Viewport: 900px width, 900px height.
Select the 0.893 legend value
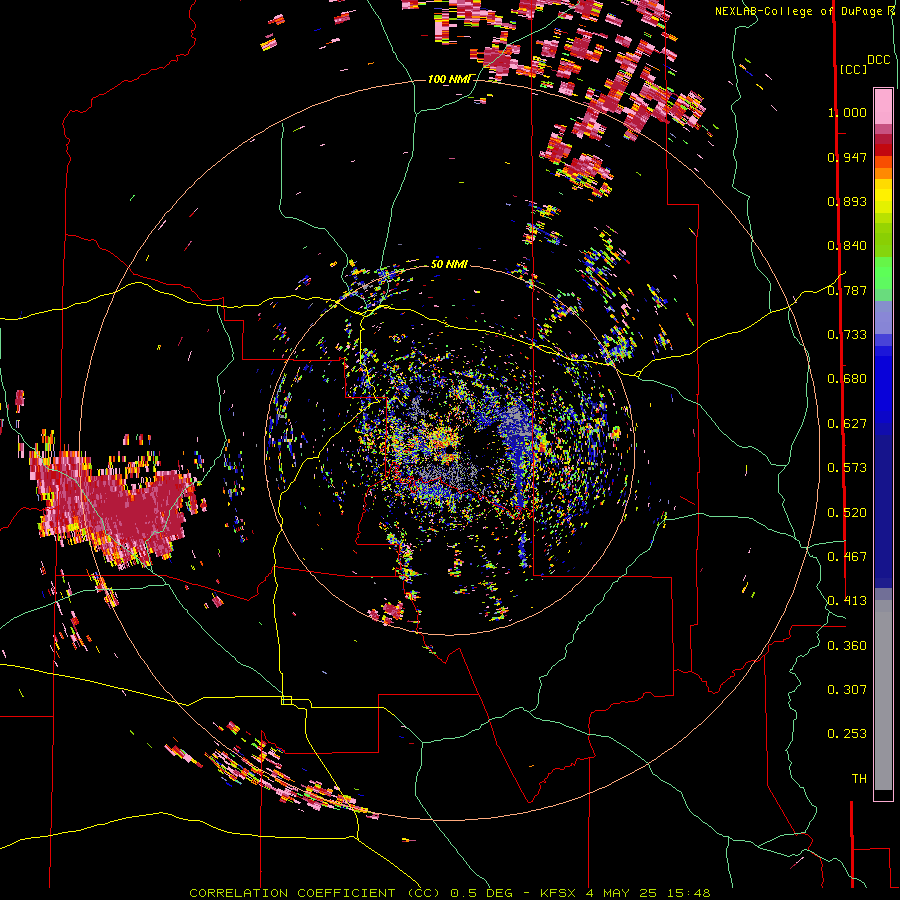[847, 201]
